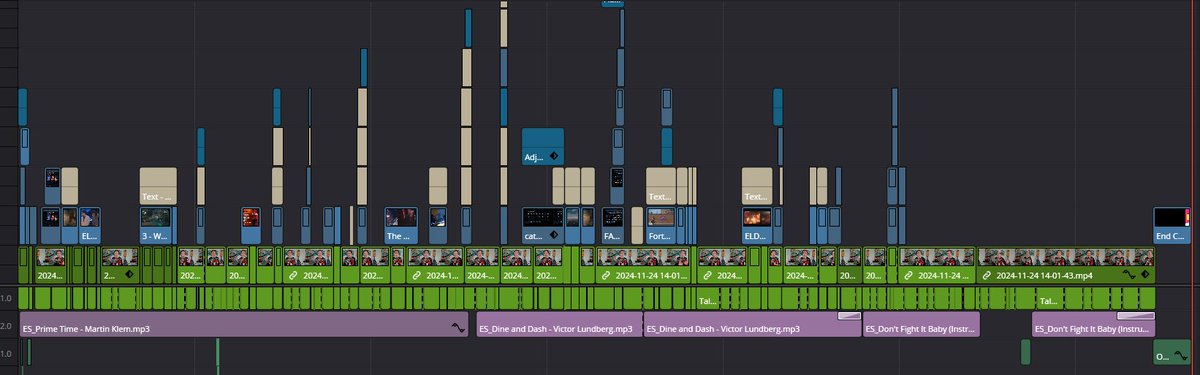Image resolution: width=1200 pixels, height=375 pixels.
Task: Select the FA... video clip
Action: pos(613,225)
